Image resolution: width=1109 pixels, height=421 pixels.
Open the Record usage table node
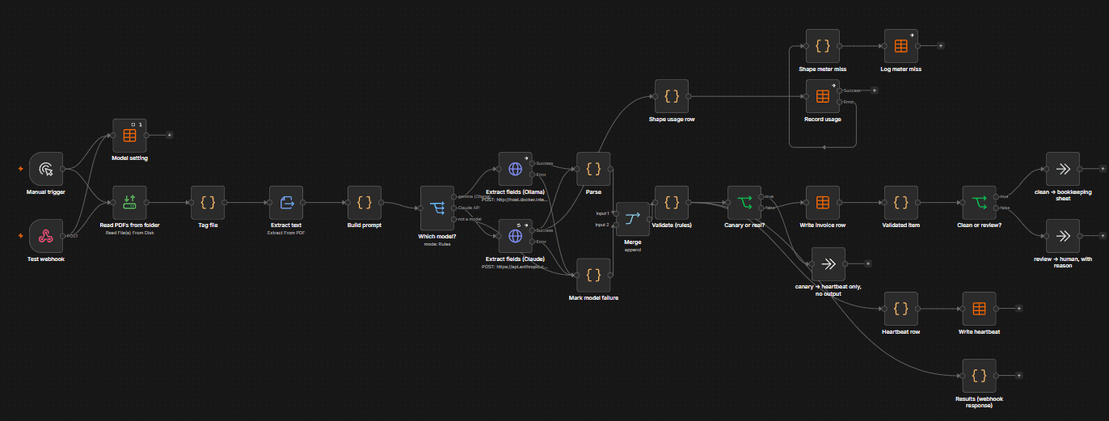point(823,96)
